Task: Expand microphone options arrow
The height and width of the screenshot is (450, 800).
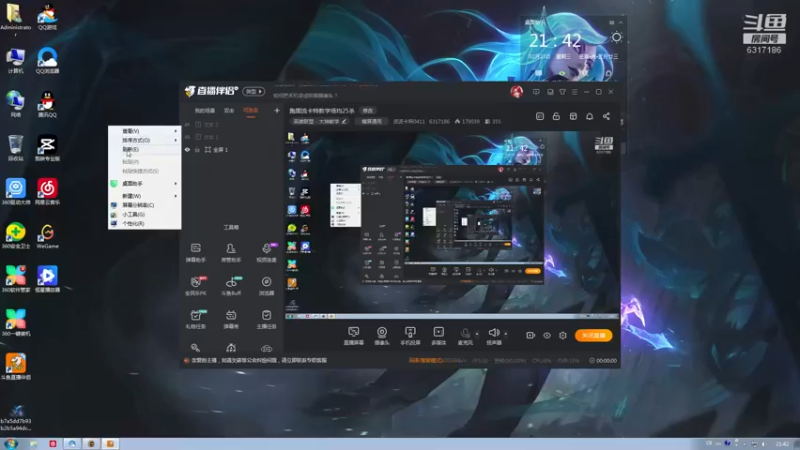Action: pyautogui.click(x=477, y=334)
